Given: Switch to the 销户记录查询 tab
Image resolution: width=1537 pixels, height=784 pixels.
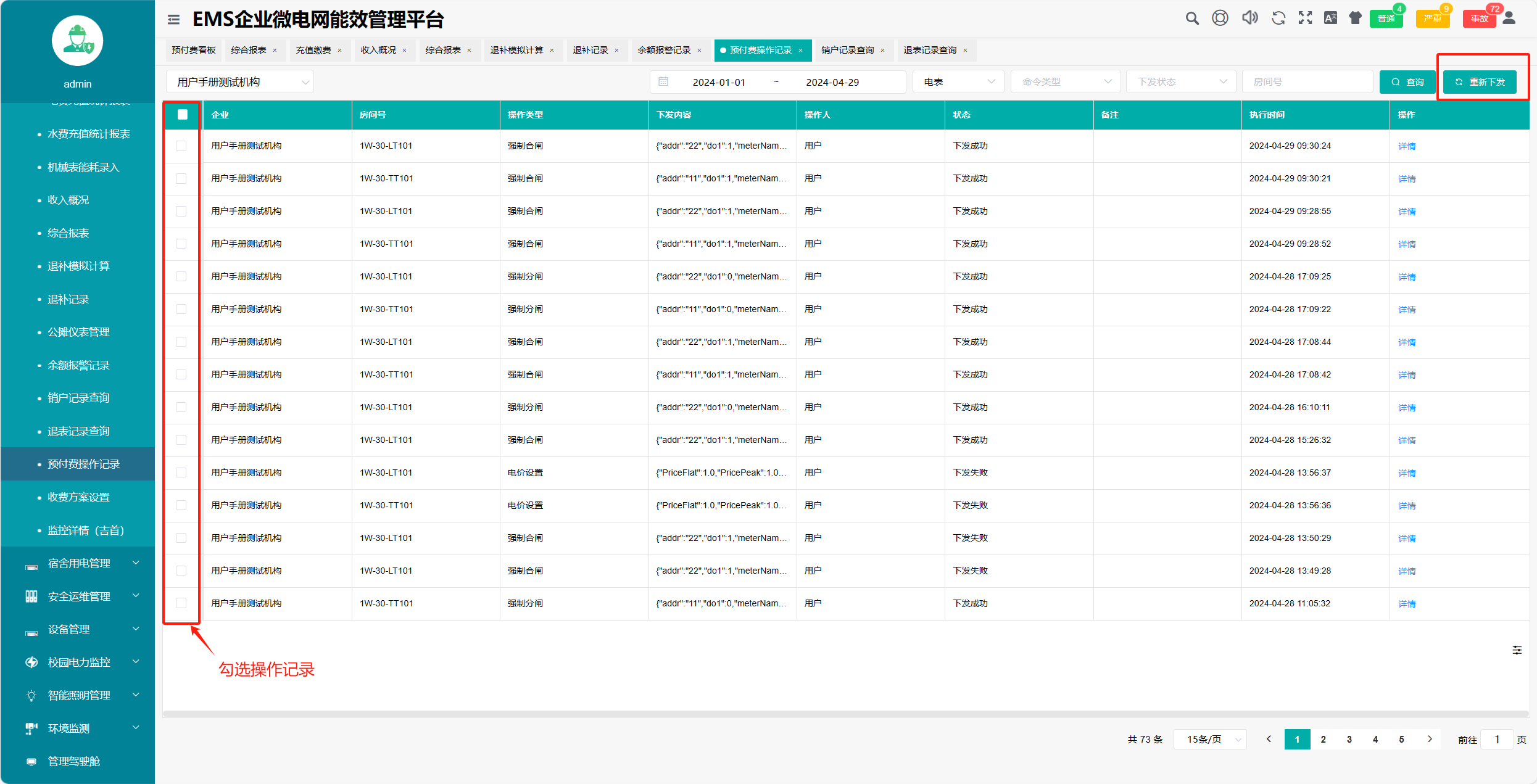Looking at the screenshot, I should pyautogui.click(x=847, y=50).
